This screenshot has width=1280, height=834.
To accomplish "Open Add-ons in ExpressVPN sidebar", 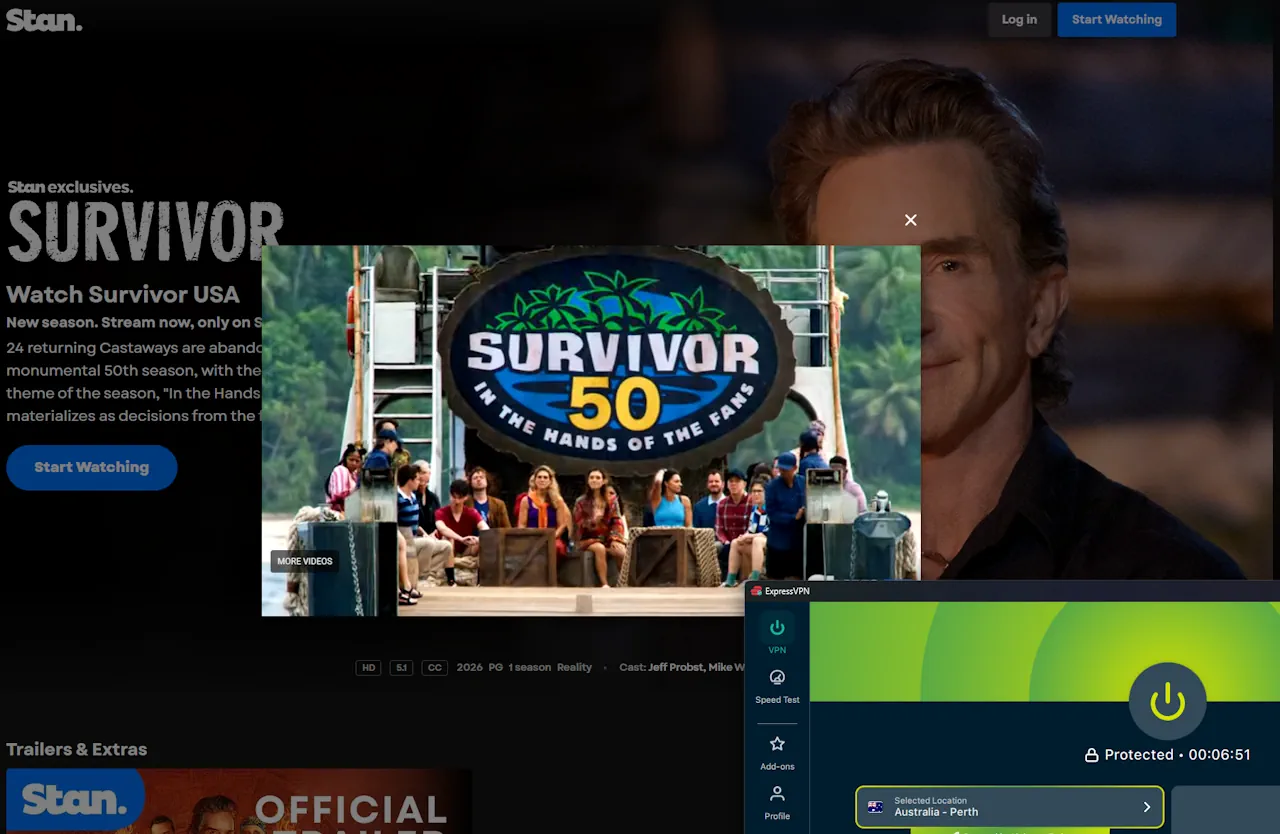I will (777, 753).
